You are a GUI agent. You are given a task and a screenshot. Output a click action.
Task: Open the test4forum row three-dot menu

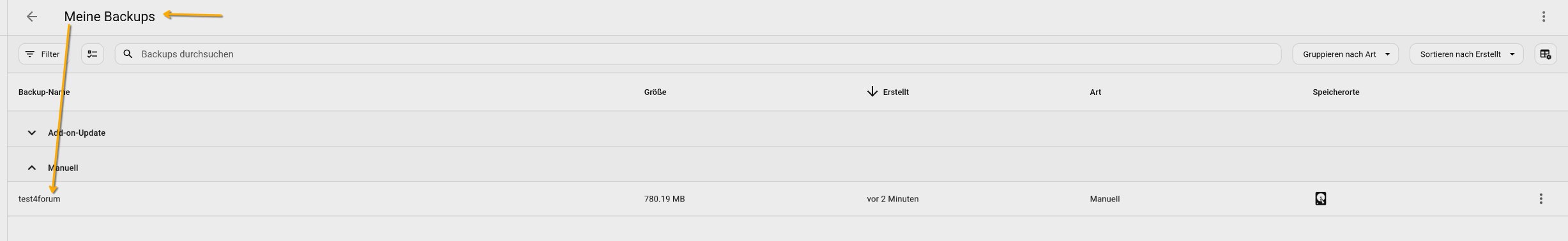pyautogui.click(x=1541, y=199)
